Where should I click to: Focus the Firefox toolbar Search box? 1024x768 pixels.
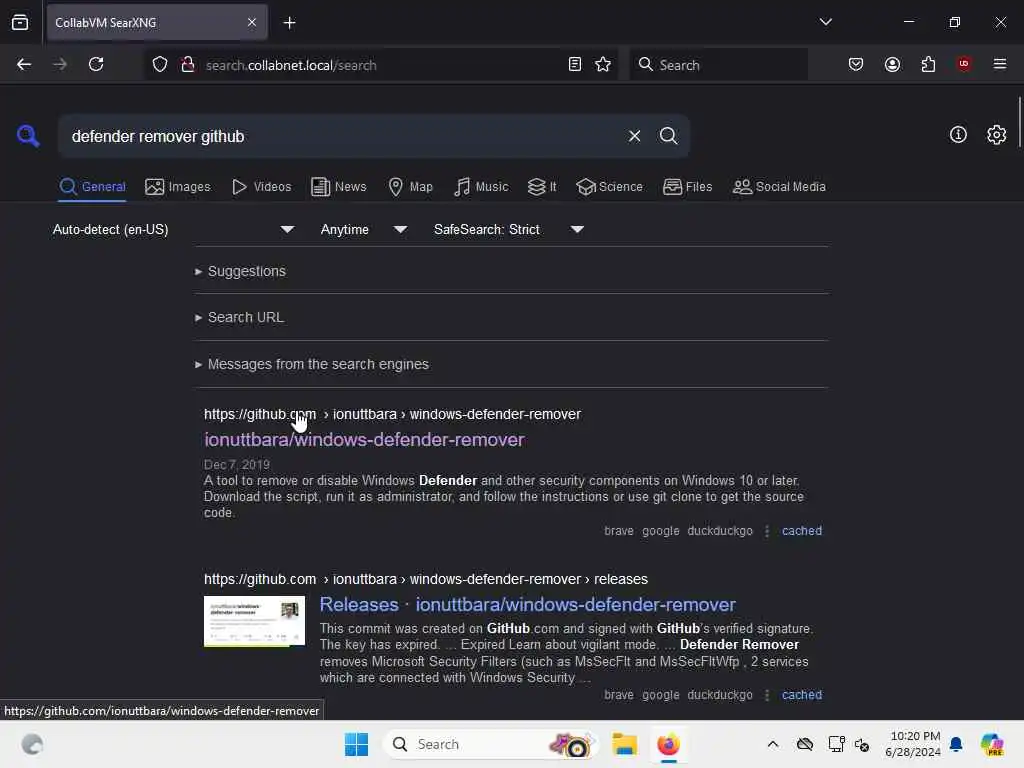(718, 65)
